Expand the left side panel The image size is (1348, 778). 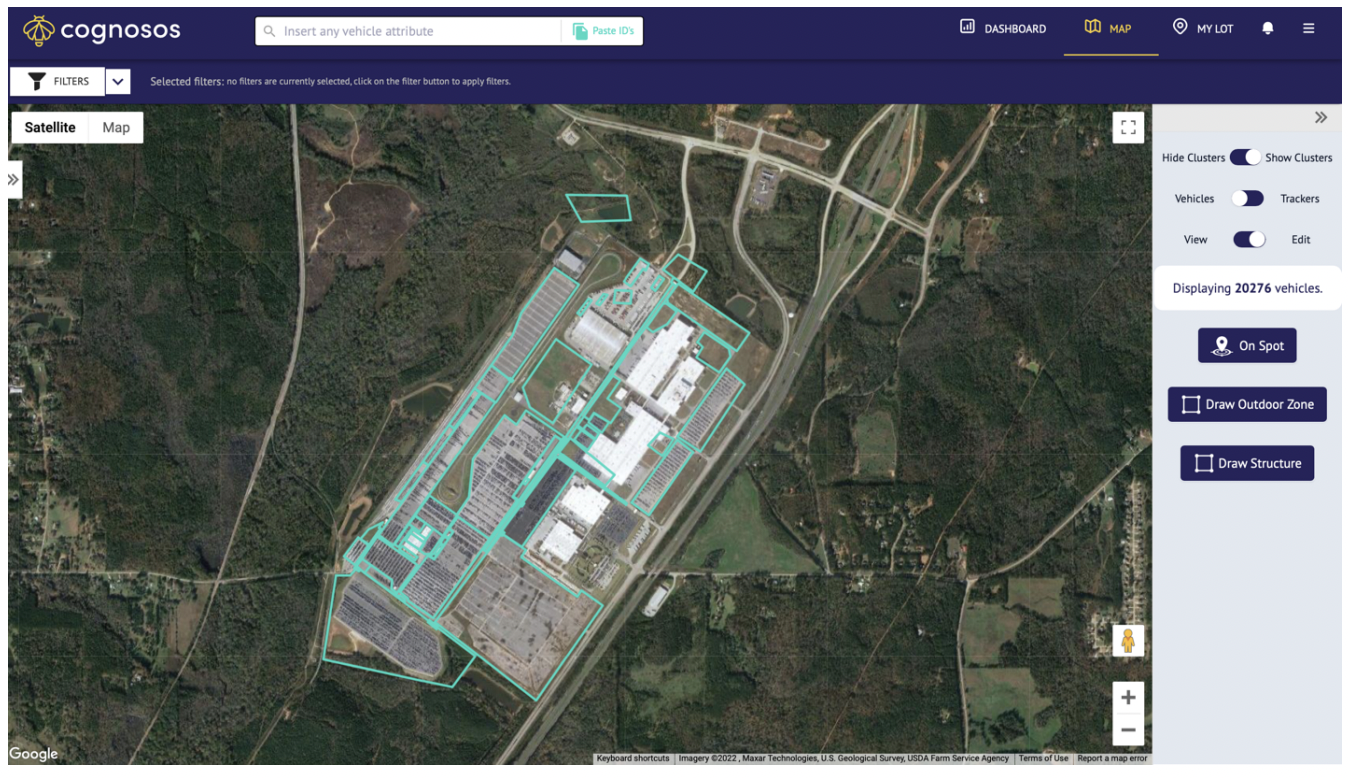click(14, 180)
